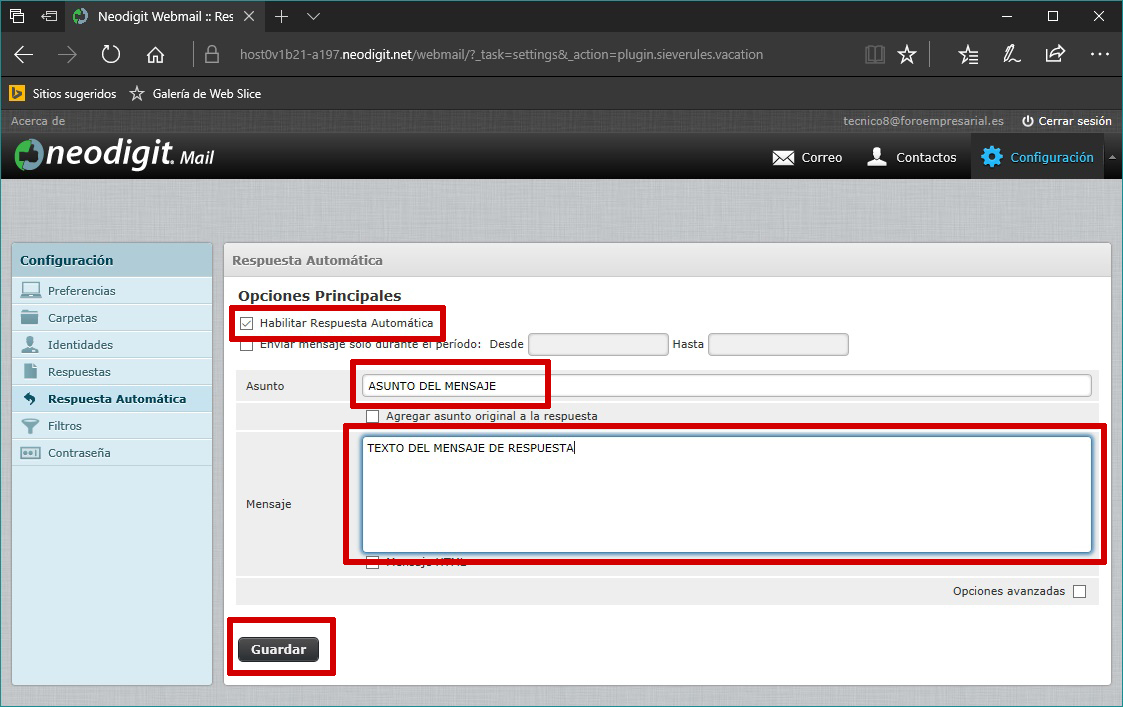Show tab preview chevron
The image size is (1123, 707).
click(x=313, y=16)
